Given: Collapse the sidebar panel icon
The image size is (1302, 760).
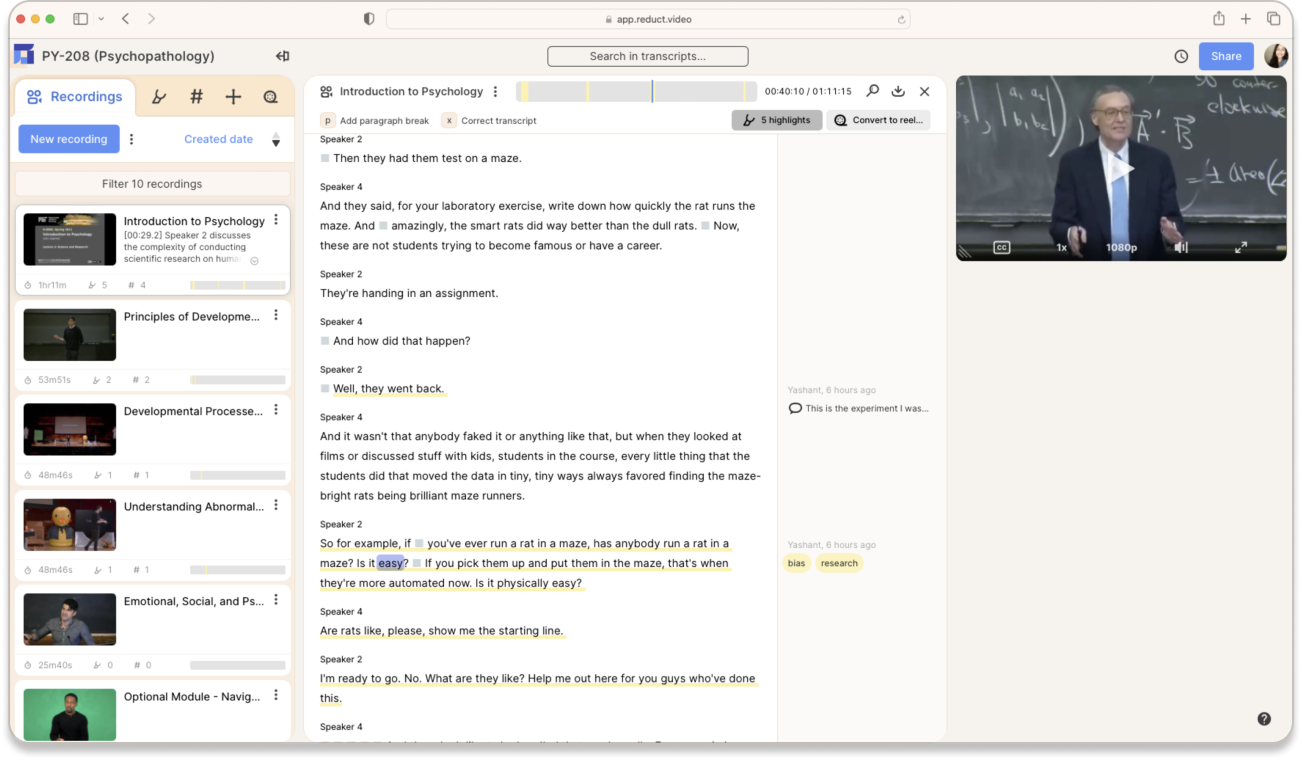Looking at the screenshot, I should click(283, 56).
